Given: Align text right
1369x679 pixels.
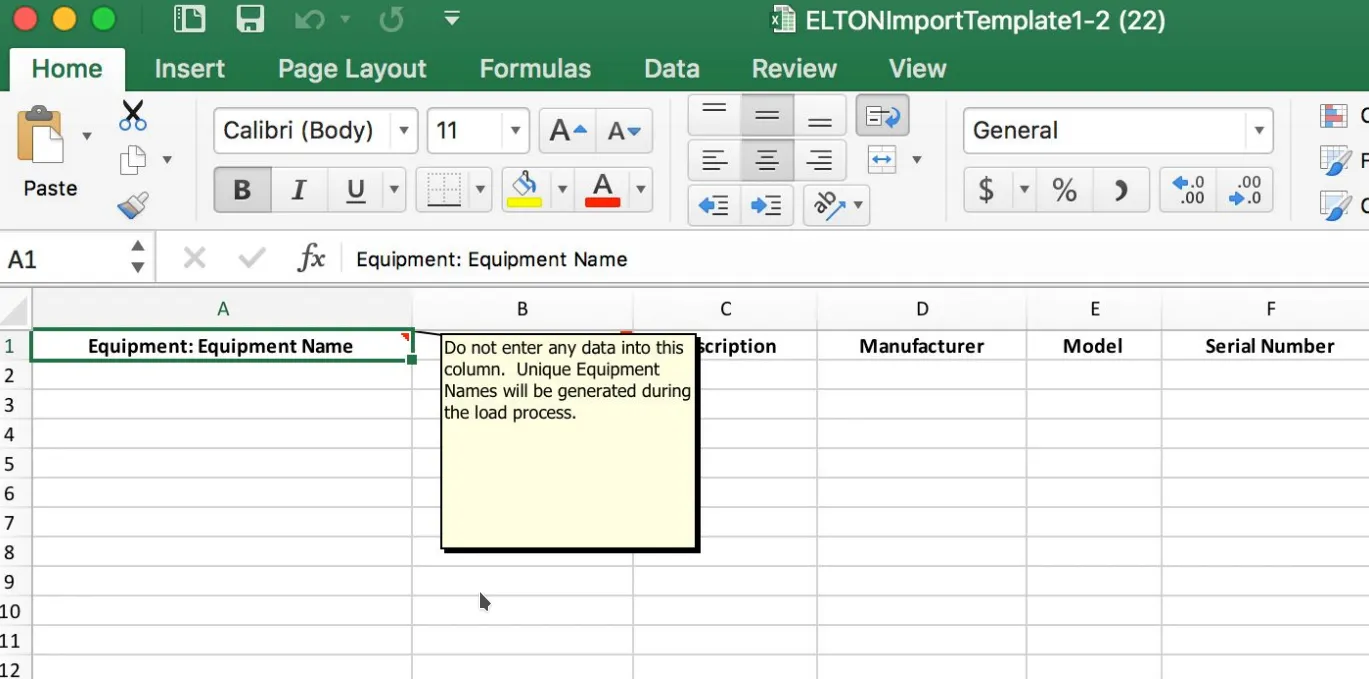Looking at the screenshot, I should coord(820,160).
